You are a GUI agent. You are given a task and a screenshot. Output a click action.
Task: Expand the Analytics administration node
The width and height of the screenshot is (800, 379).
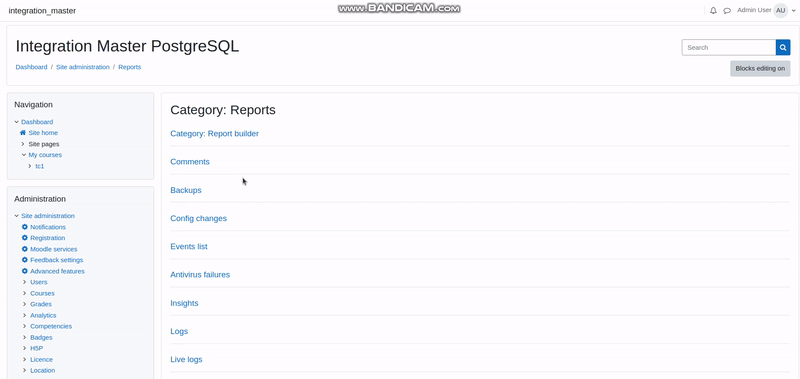tap(24, 315)
